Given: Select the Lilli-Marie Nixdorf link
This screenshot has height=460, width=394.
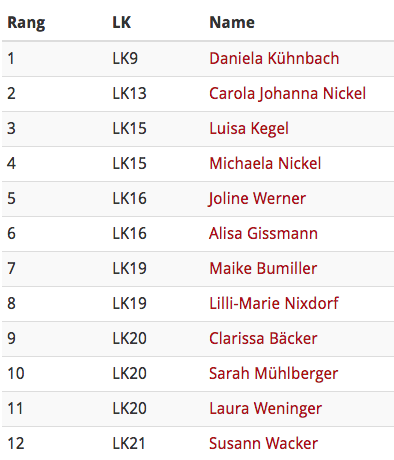Looking at the screenshot, I should pyautogui.click(x=274, y=303).
